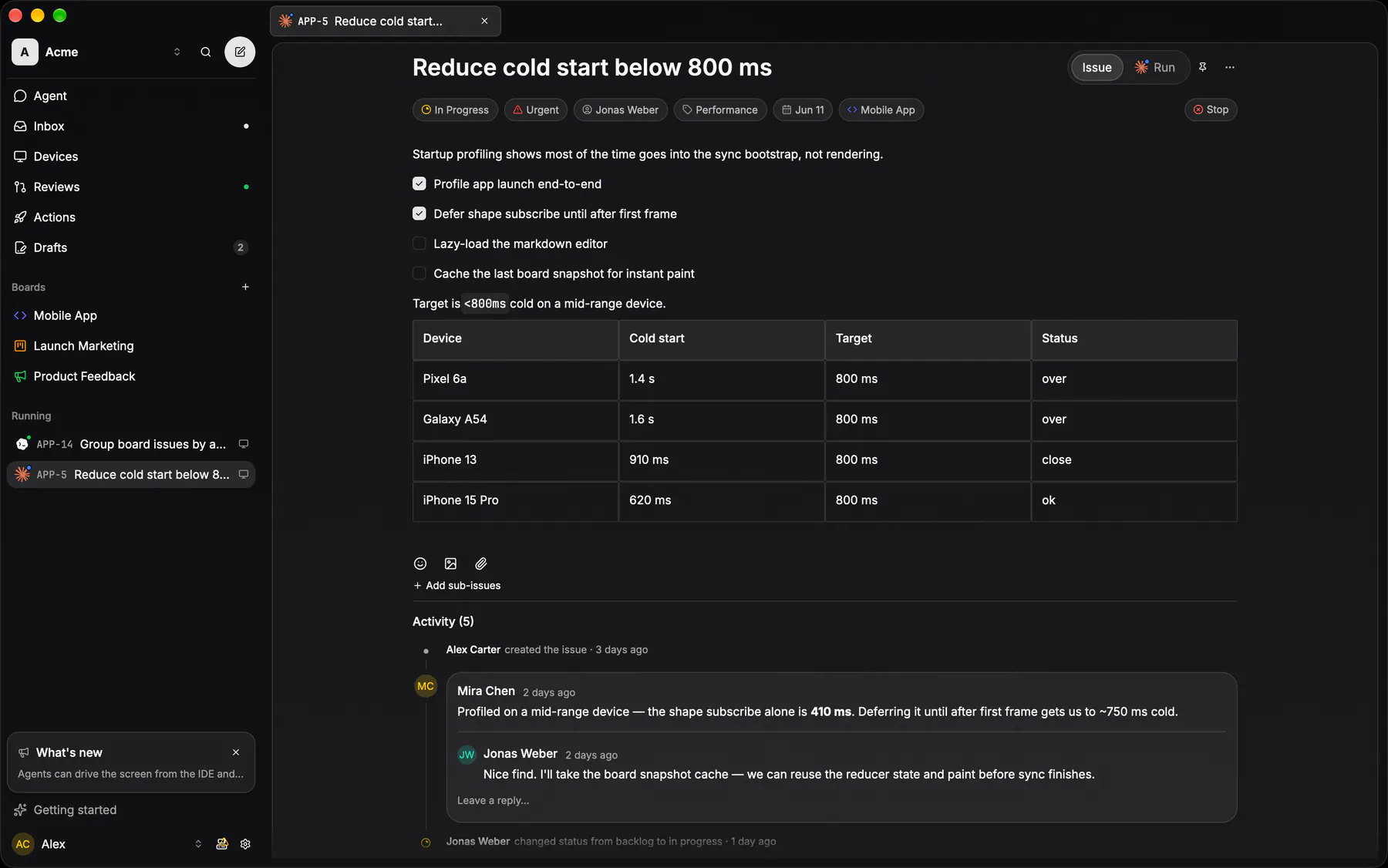Close the APP-5 tab
This screenshot has height=868, width=1388.
click(484, 21)
